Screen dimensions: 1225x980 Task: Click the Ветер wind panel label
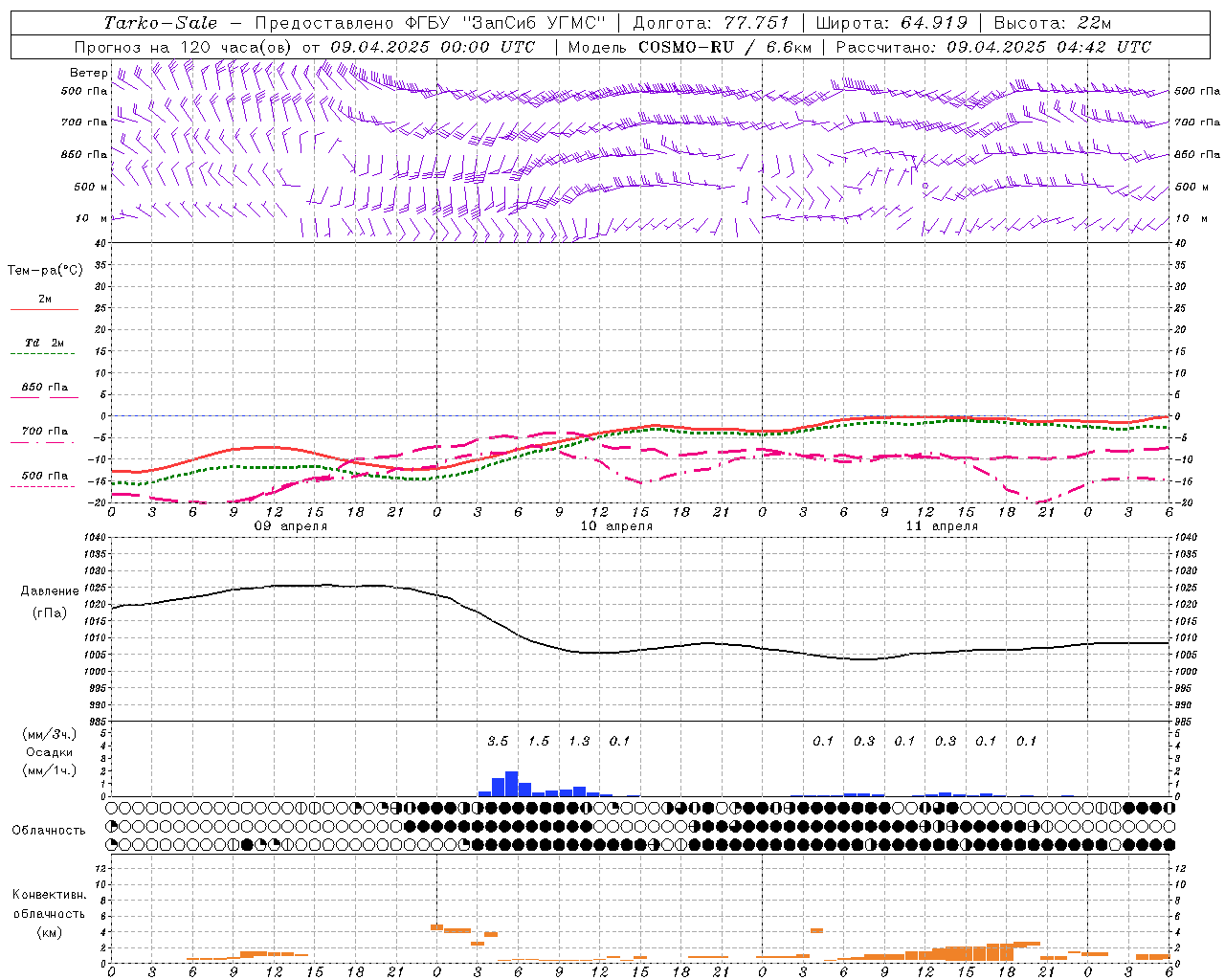pyautogui.click(x=88, y=73)
